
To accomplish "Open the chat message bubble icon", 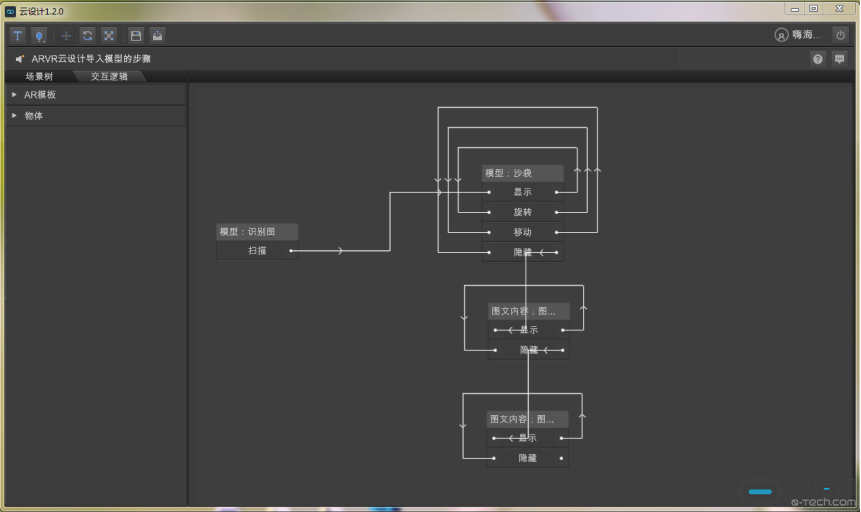I will (x=839, y=59).
